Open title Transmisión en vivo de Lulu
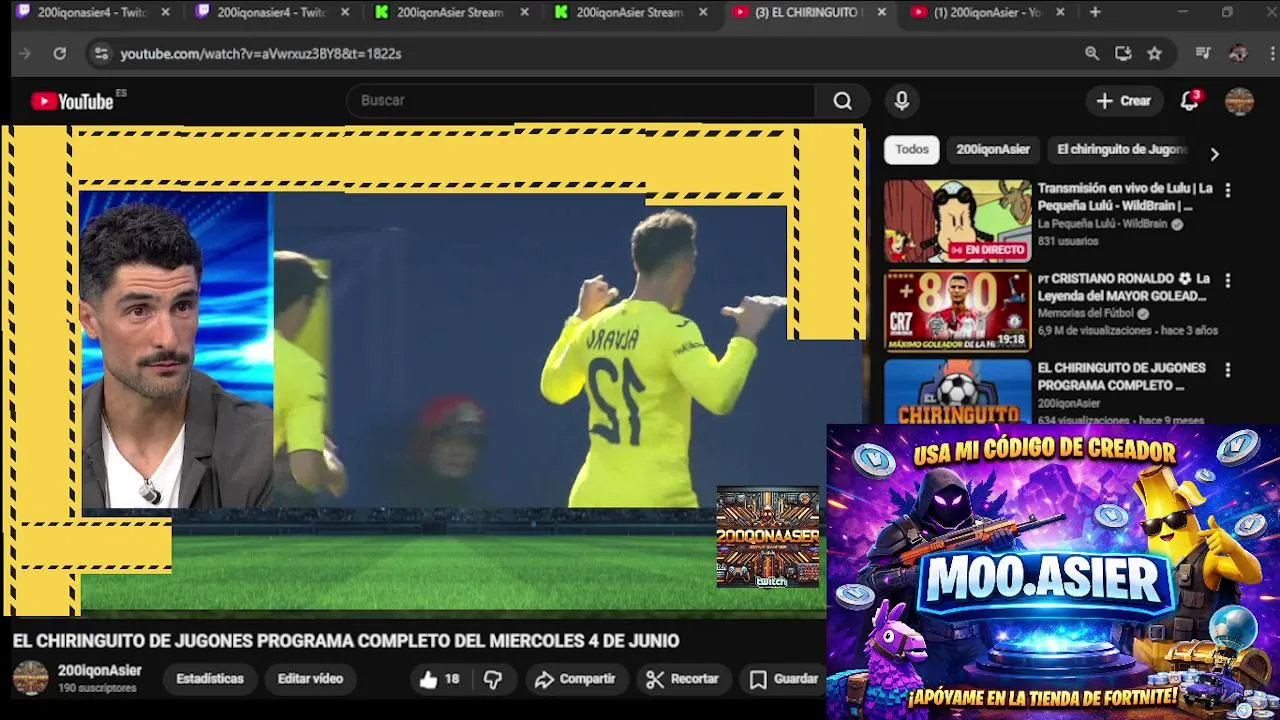Image resolution: width=1280 pixels, height=720 pixels. pos(1125,197)
